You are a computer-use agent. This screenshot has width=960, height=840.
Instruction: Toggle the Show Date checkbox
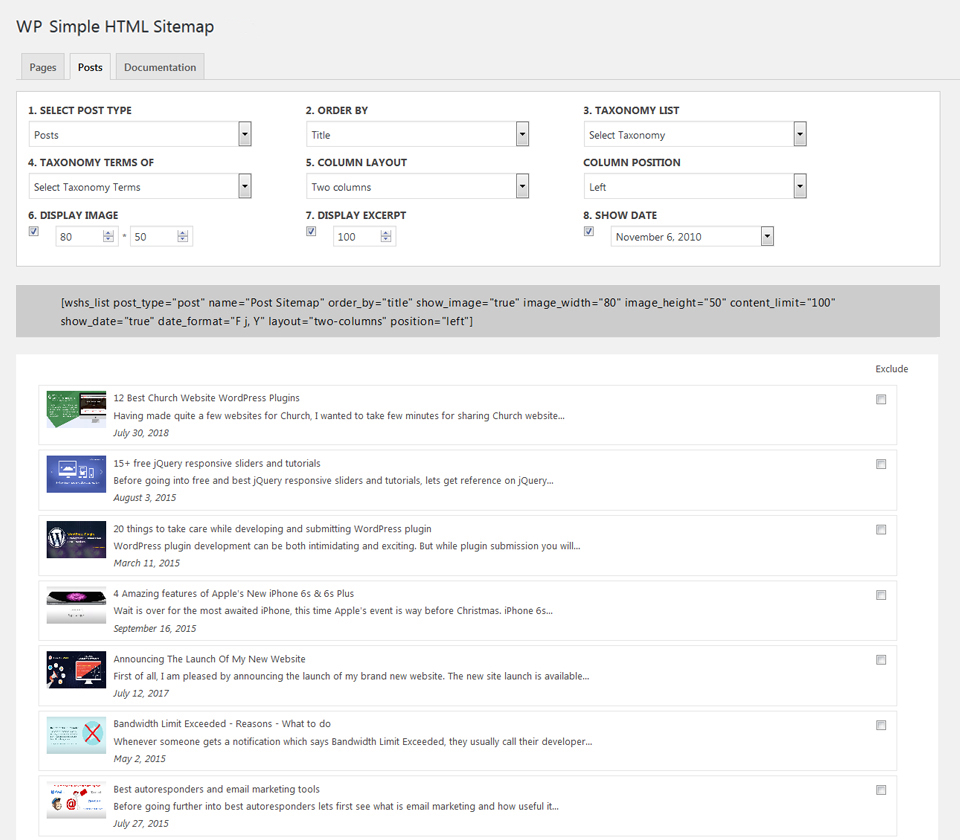[x=589, y=231]
